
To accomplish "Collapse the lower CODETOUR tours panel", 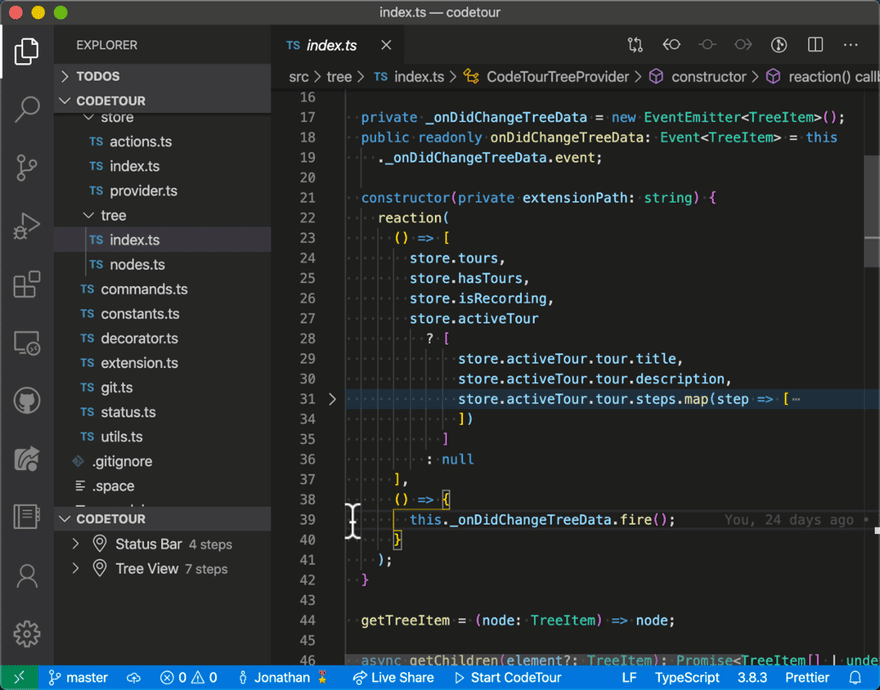I will click(x=163, y=519).
